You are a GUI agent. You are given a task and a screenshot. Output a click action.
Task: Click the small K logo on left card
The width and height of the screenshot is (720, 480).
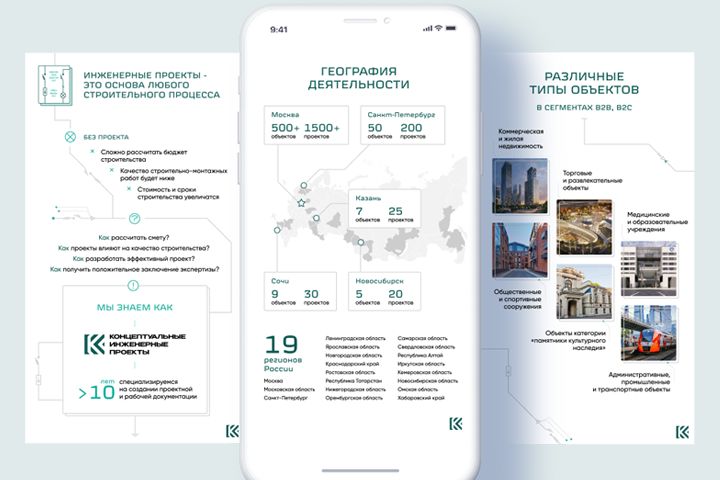tap(233, 431)
